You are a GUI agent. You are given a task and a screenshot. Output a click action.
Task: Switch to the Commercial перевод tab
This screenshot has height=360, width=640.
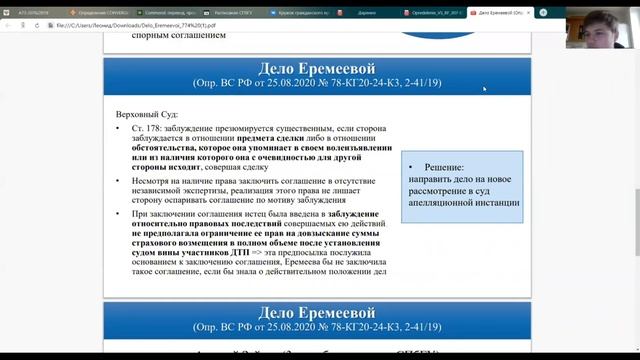tap(167, 13)
